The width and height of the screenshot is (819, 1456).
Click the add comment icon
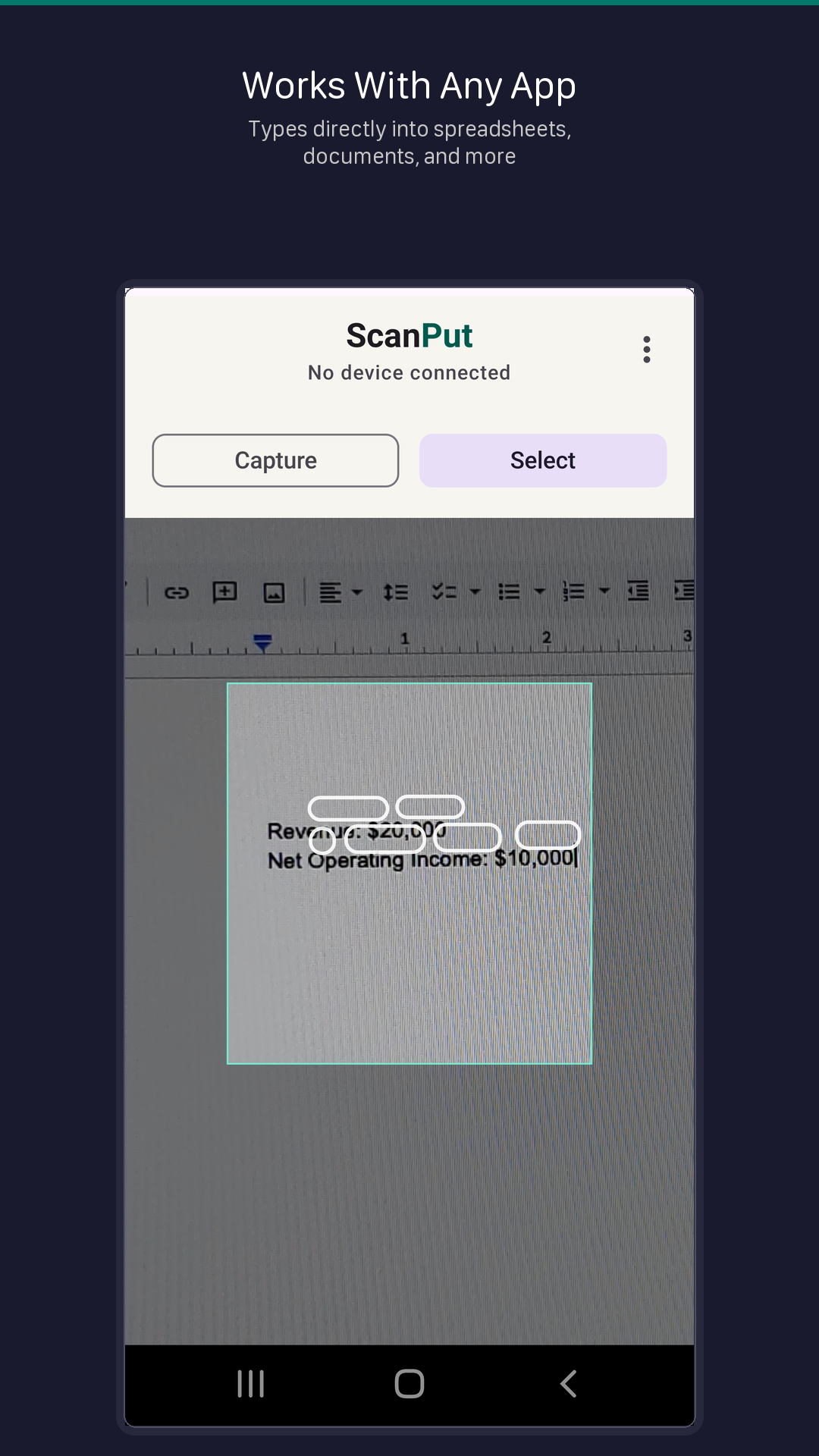(225, 591)
